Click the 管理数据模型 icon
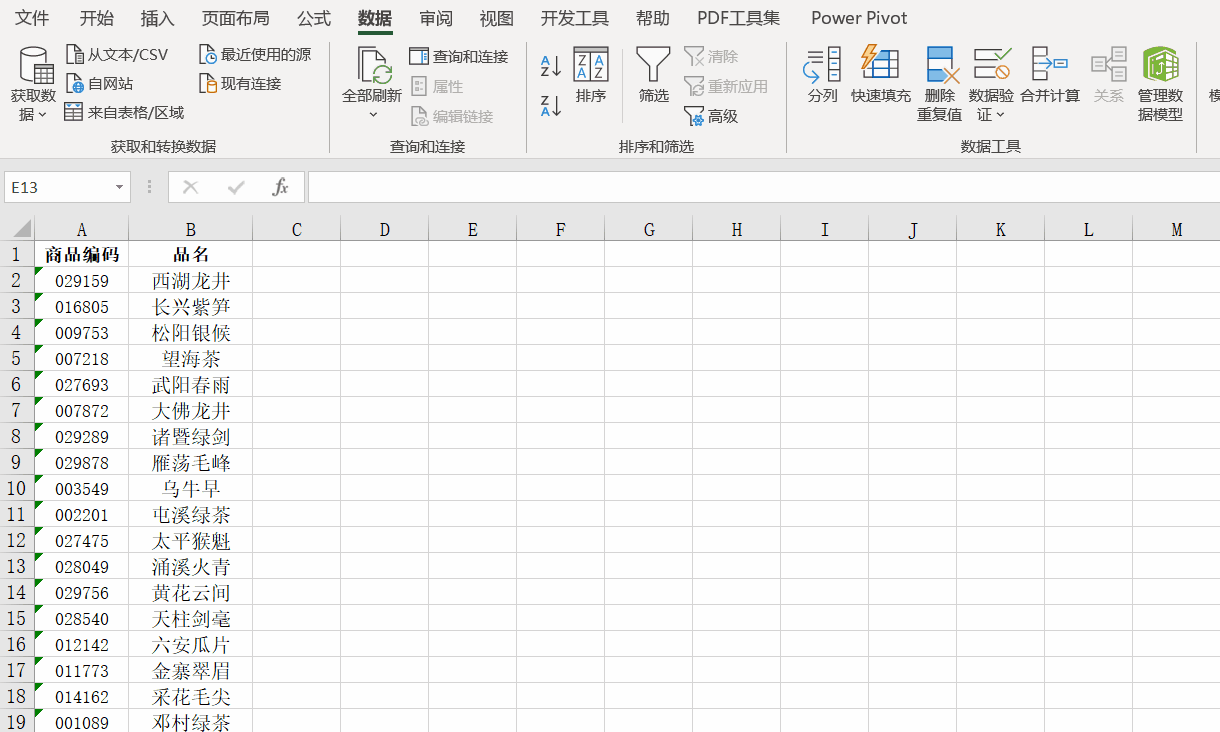 click(x=1159, y=85)
